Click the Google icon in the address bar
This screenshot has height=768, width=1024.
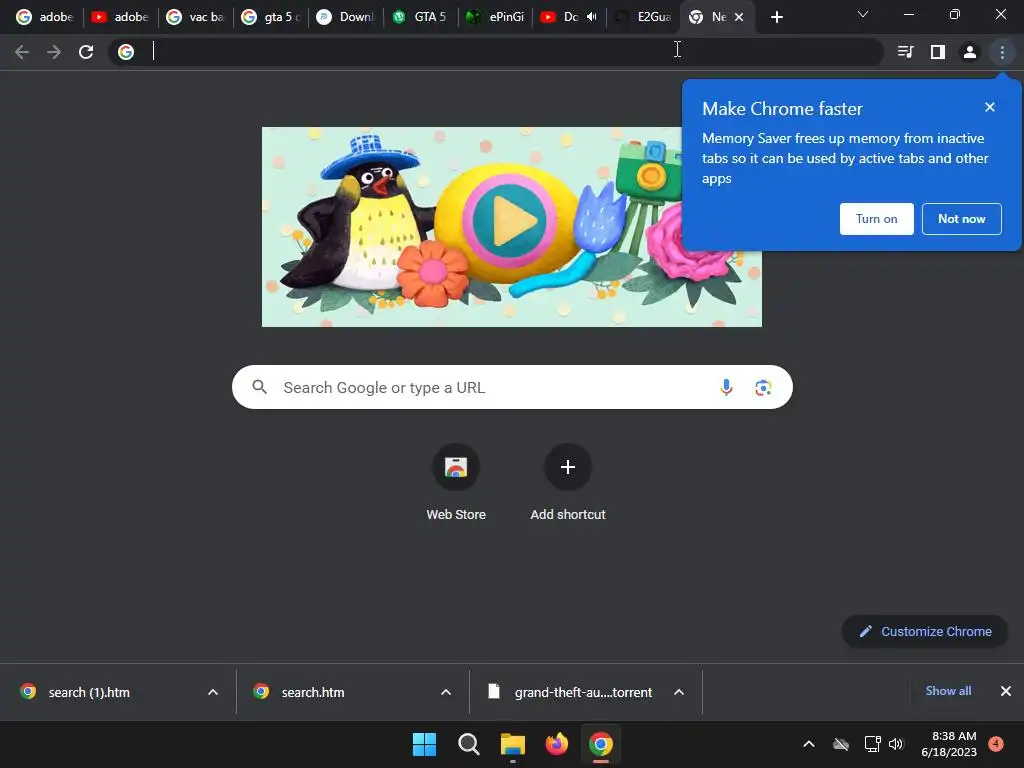[126, 52]
